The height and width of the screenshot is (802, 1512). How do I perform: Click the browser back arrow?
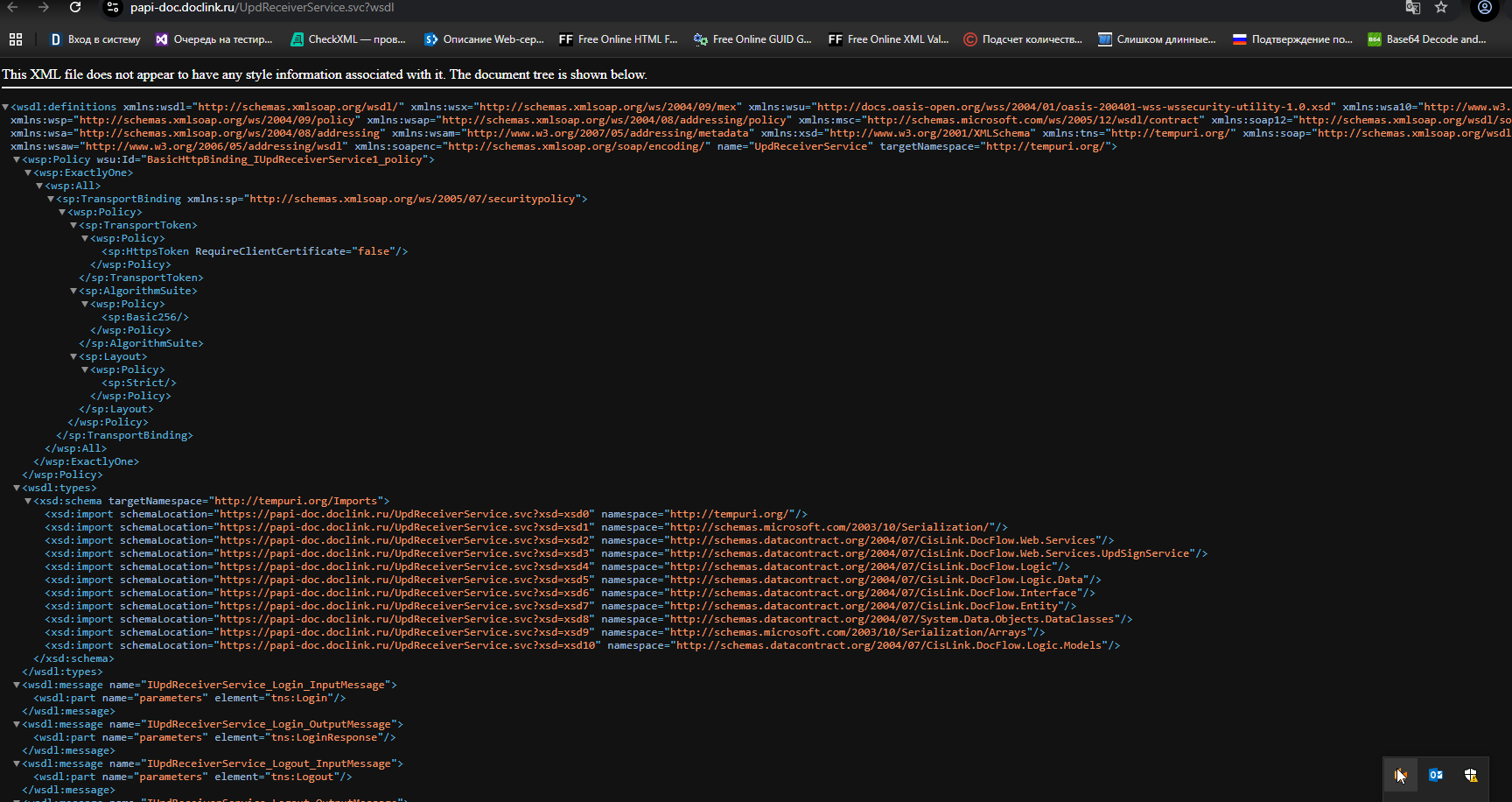click(13, 7)
